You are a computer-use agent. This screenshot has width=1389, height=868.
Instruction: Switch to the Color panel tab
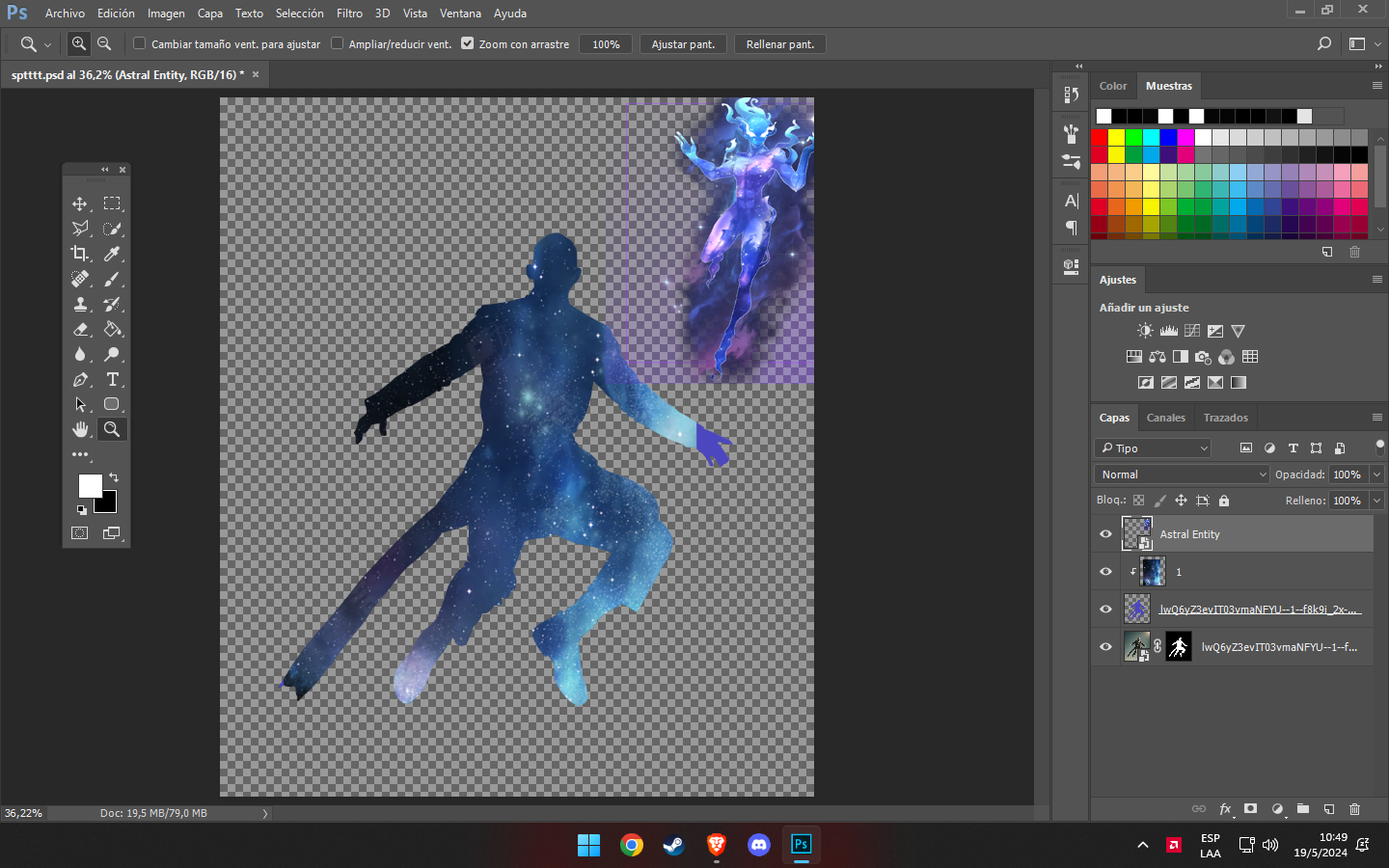[x=1113, y=86]
